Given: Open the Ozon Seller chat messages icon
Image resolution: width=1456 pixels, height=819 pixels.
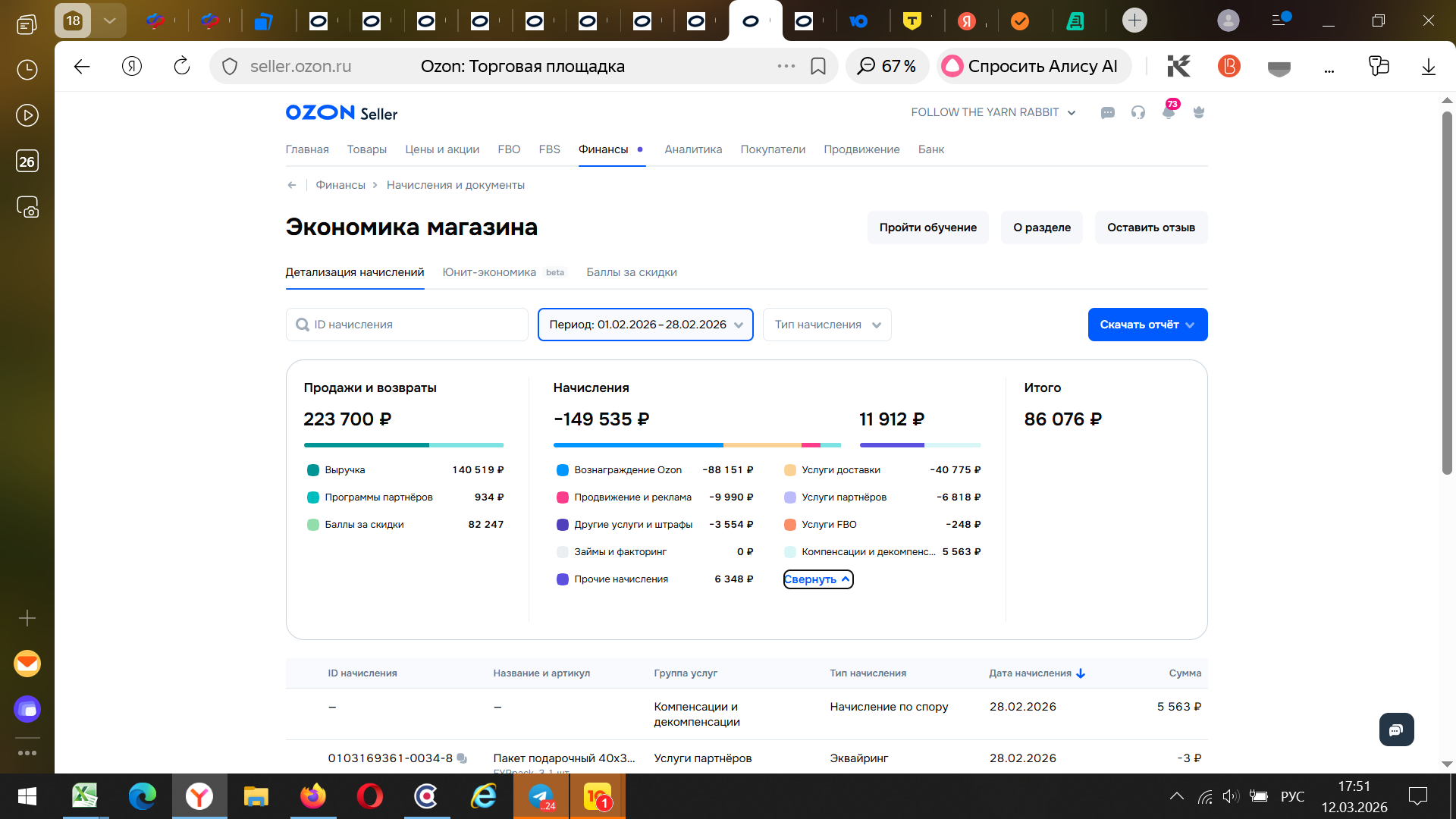Looking at the screenshot, I should (x=1108, y=113).
